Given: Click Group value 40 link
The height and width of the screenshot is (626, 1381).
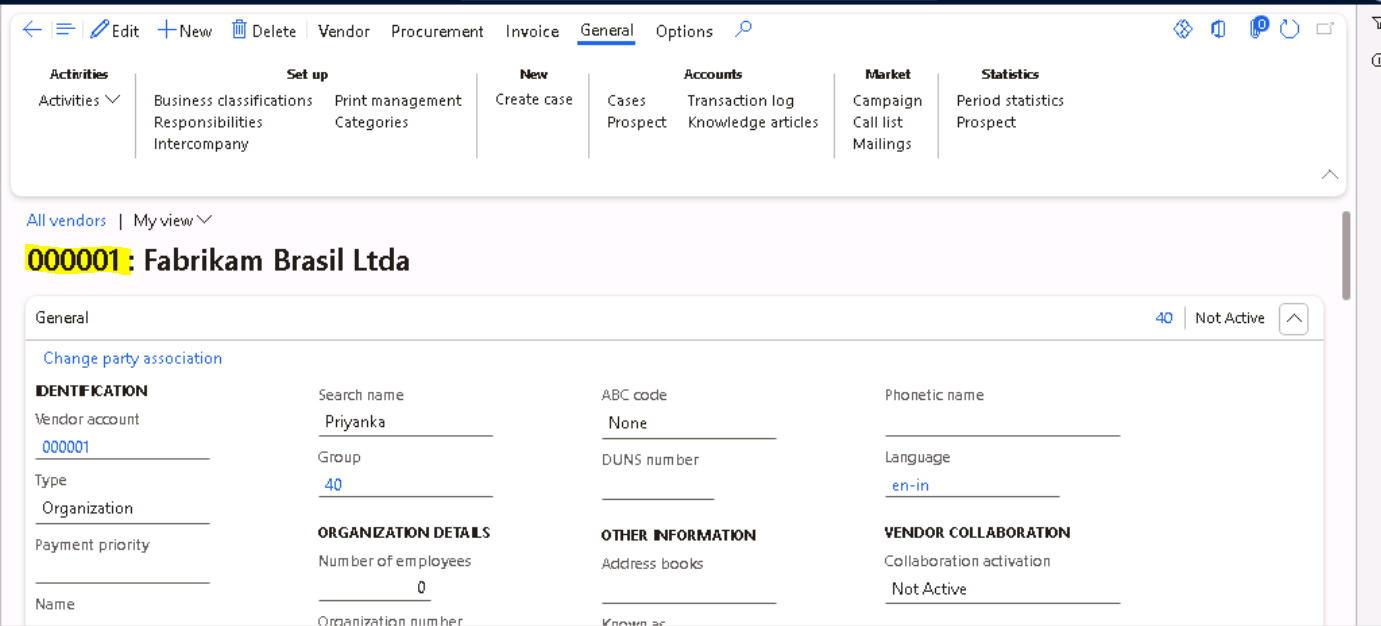Looking at the screenshot, I should [333, 485].
